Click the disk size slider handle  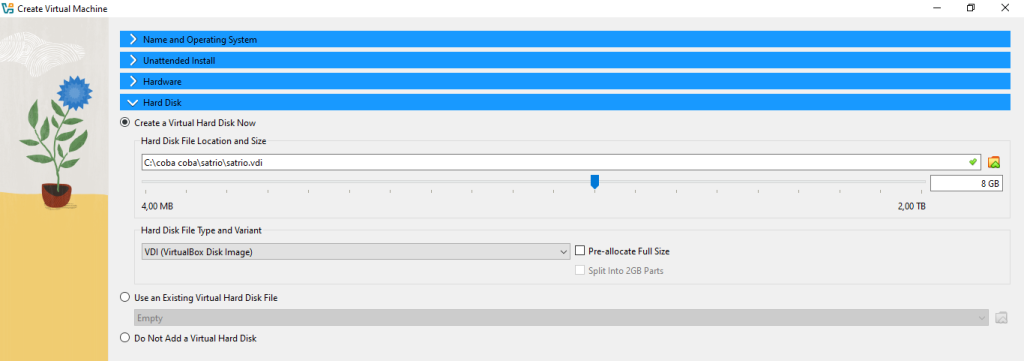(x=594, y=181)
